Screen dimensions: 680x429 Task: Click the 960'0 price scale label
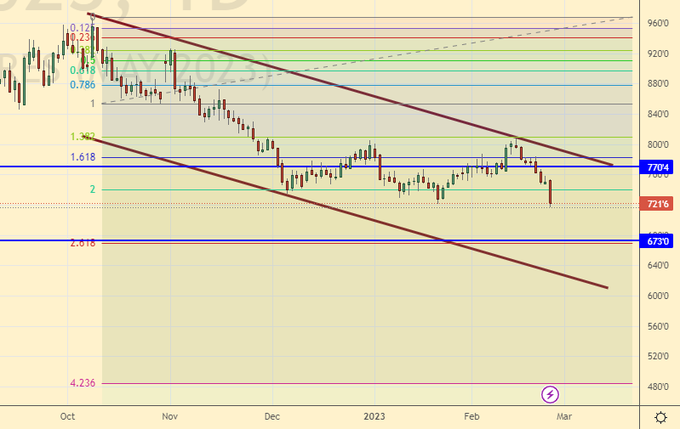(658, 23)
